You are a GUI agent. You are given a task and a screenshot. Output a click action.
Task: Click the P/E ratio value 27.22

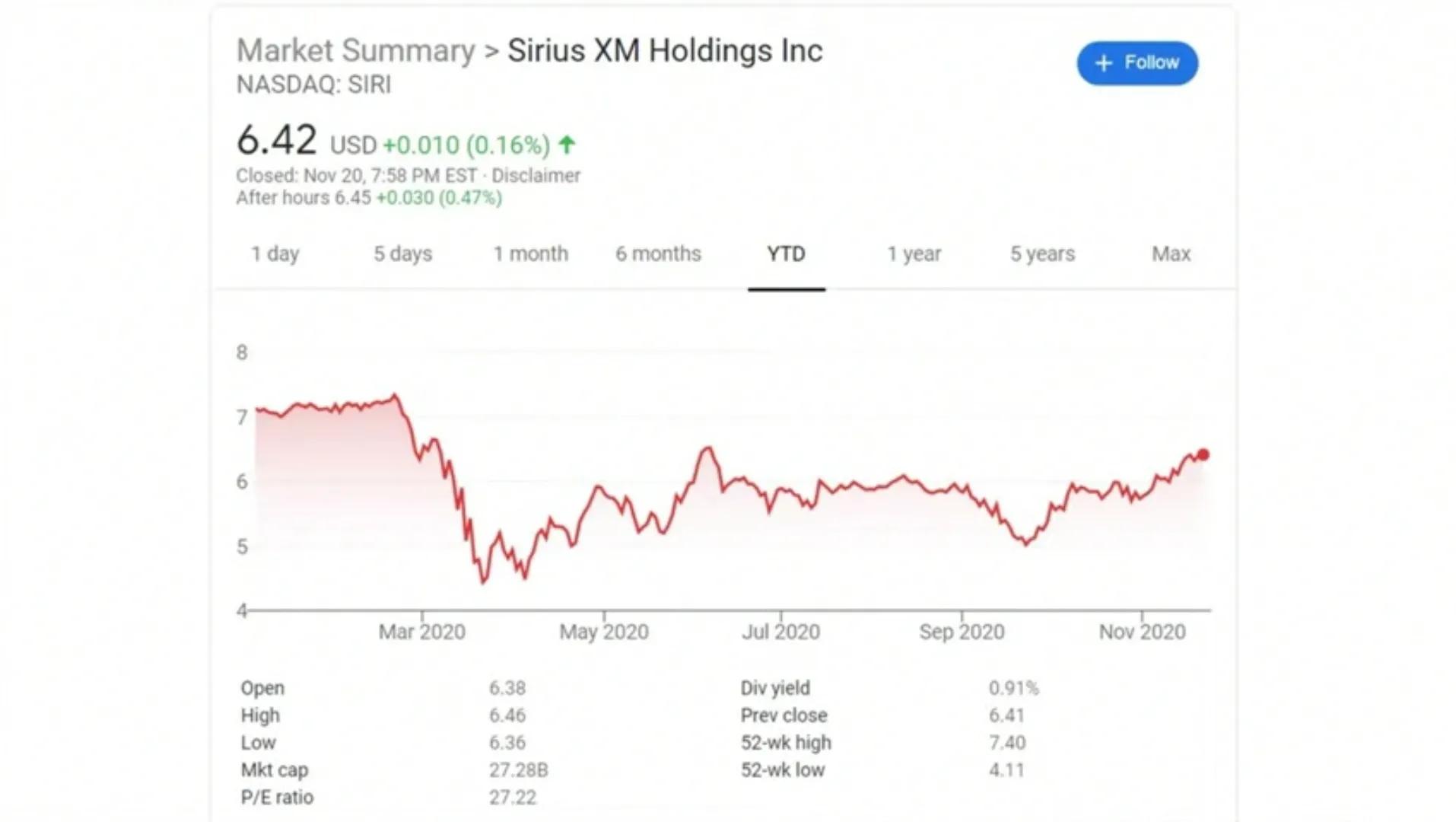(513, 797)
